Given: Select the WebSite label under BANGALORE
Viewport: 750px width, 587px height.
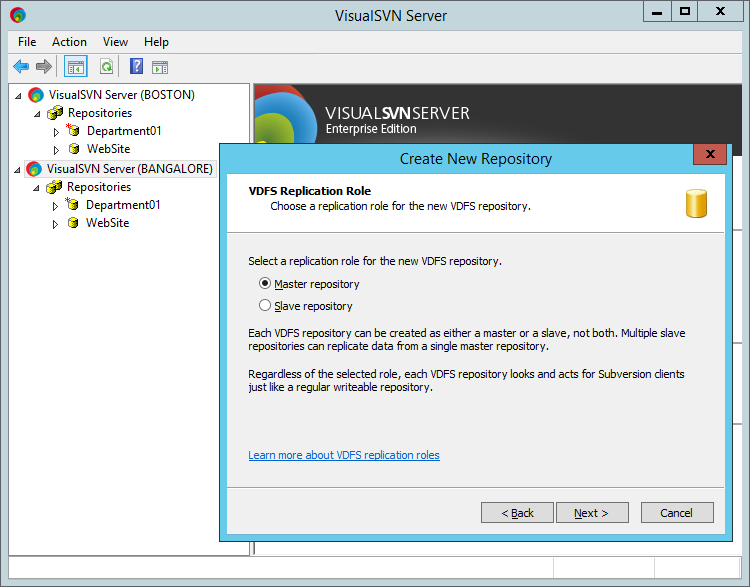Looking at the screenshot, I should pyautogui.click(x=108, y=223).
